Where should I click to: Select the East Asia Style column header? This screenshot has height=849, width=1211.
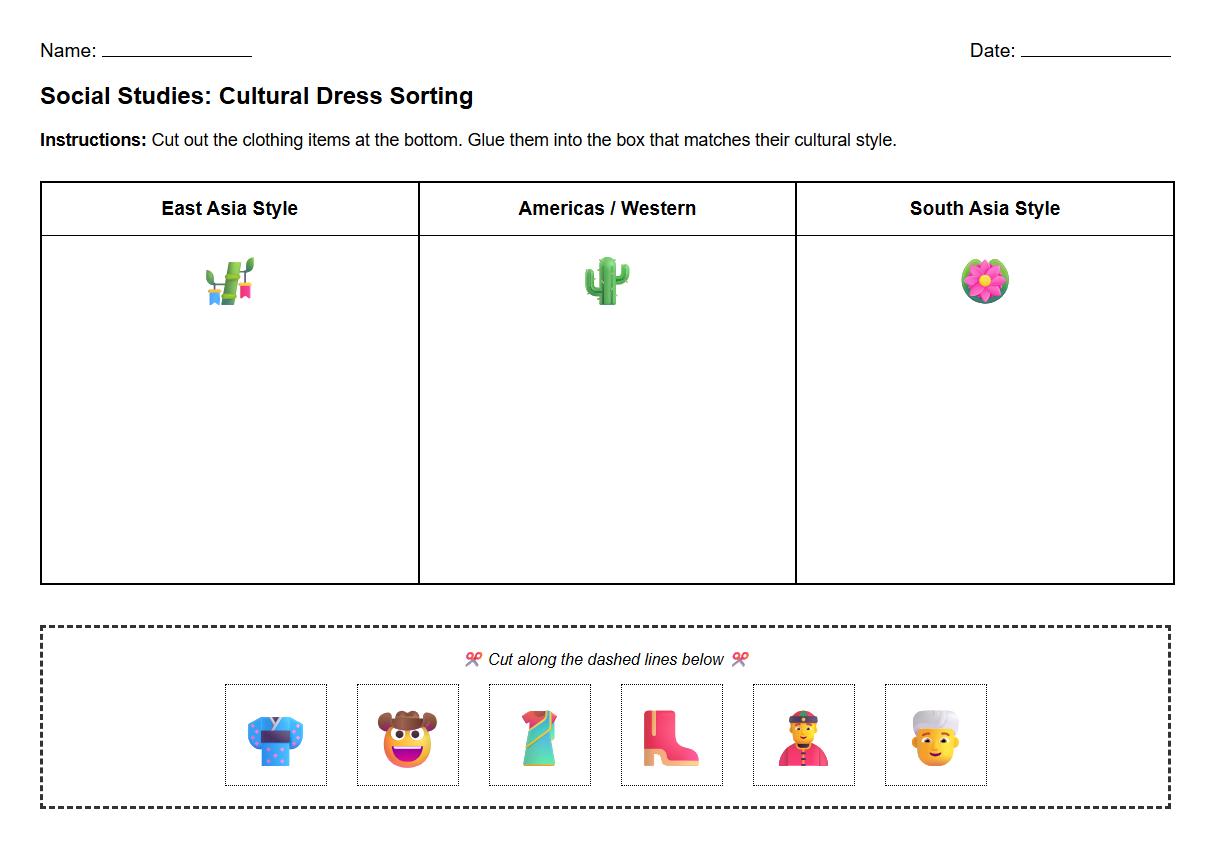tap(229, 208)
